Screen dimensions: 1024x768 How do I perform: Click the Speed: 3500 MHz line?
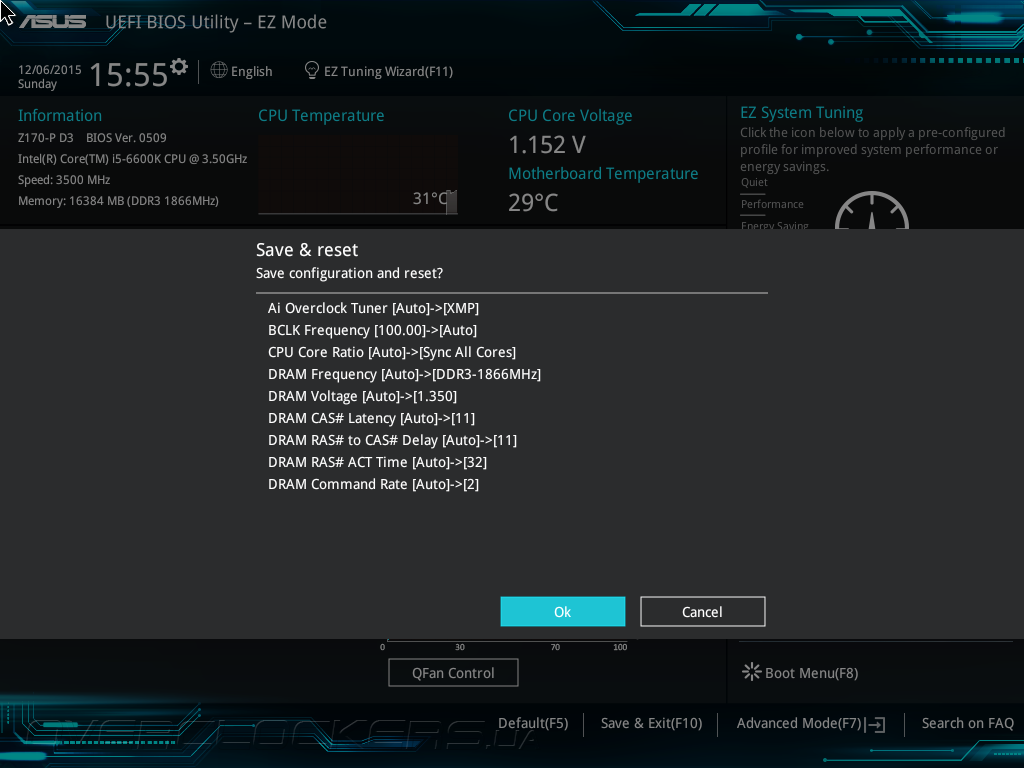64,180
